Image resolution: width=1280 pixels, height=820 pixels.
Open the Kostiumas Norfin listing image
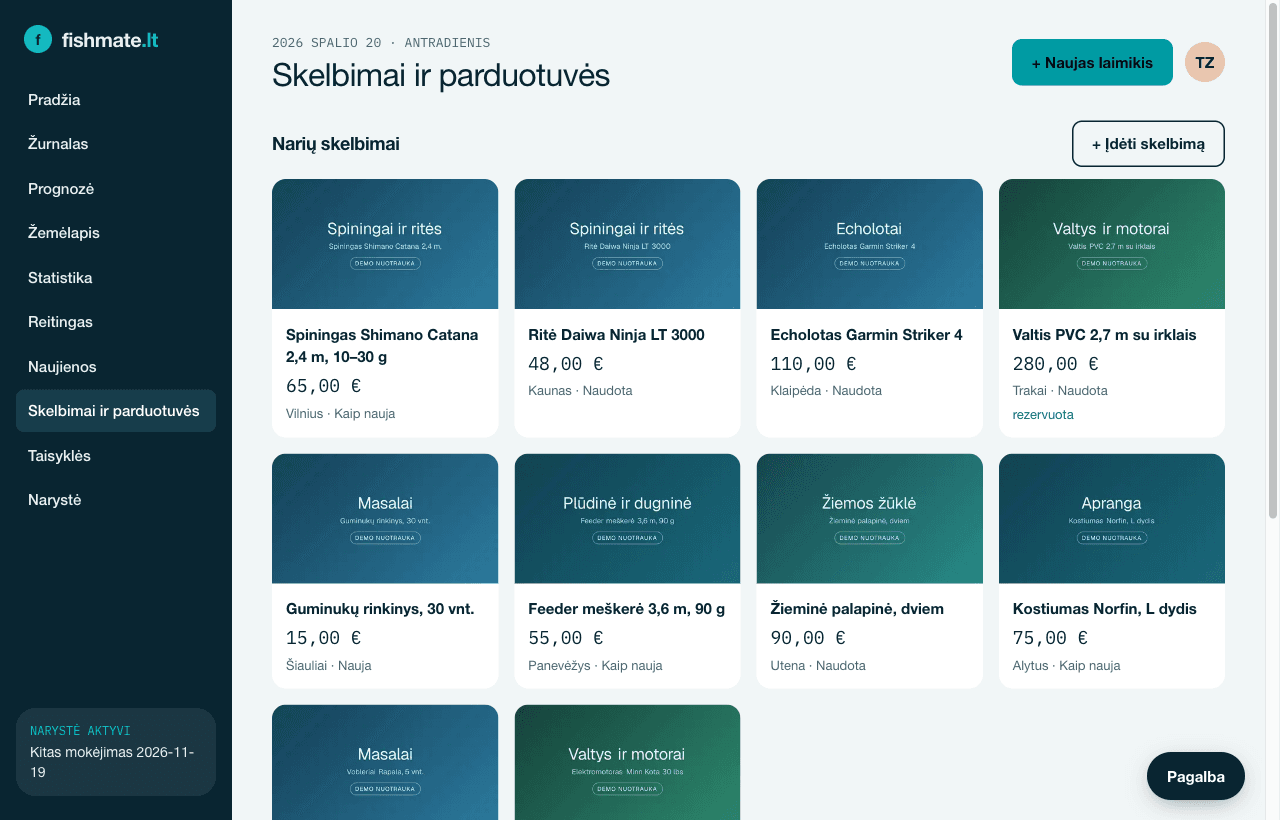1112,519
